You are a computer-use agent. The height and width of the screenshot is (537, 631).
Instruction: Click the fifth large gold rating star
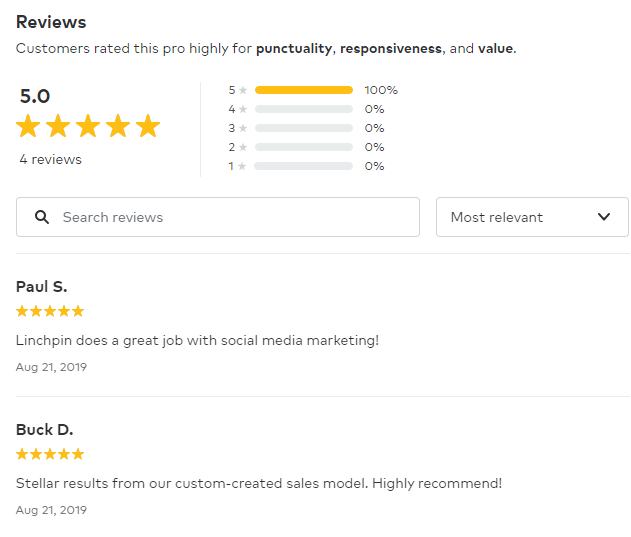148,126
